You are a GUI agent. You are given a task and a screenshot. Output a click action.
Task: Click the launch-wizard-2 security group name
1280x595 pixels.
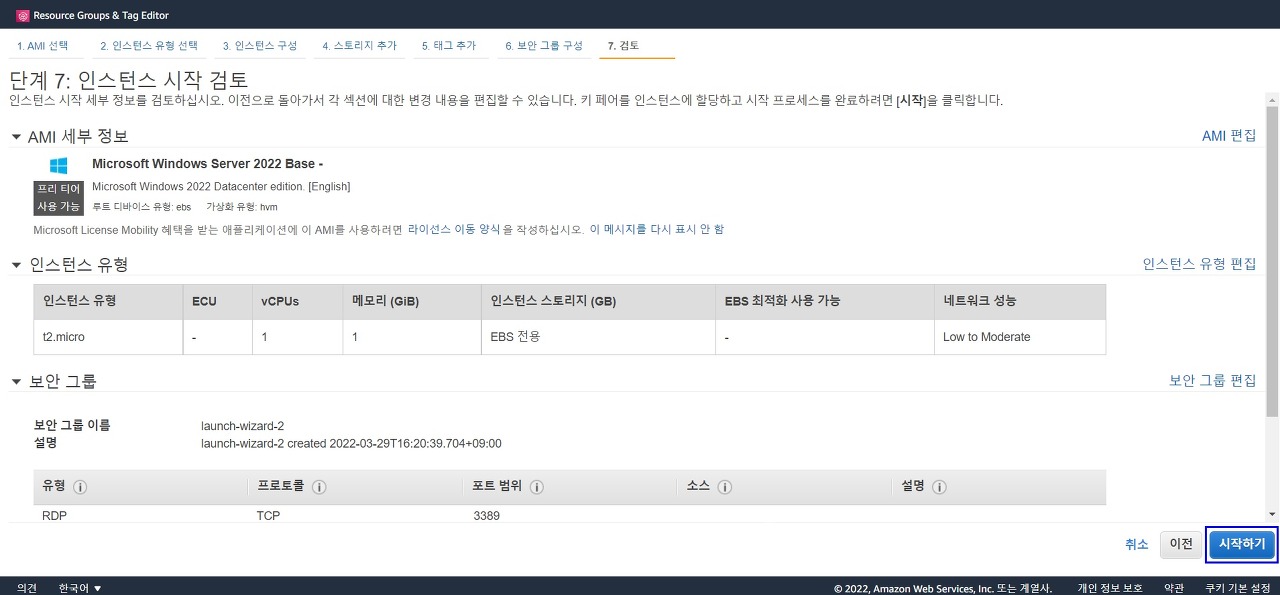(243, 426)
